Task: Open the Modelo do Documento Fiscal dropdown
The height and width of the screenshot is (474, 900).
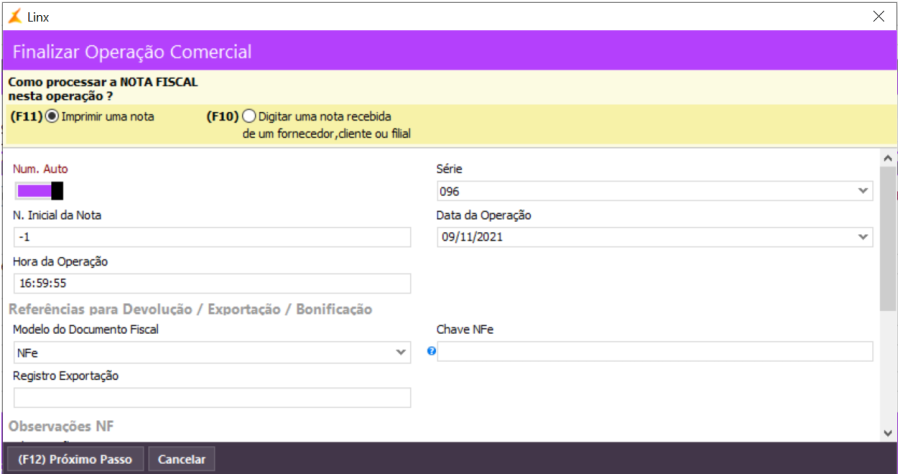Action: tap(212, 352)
